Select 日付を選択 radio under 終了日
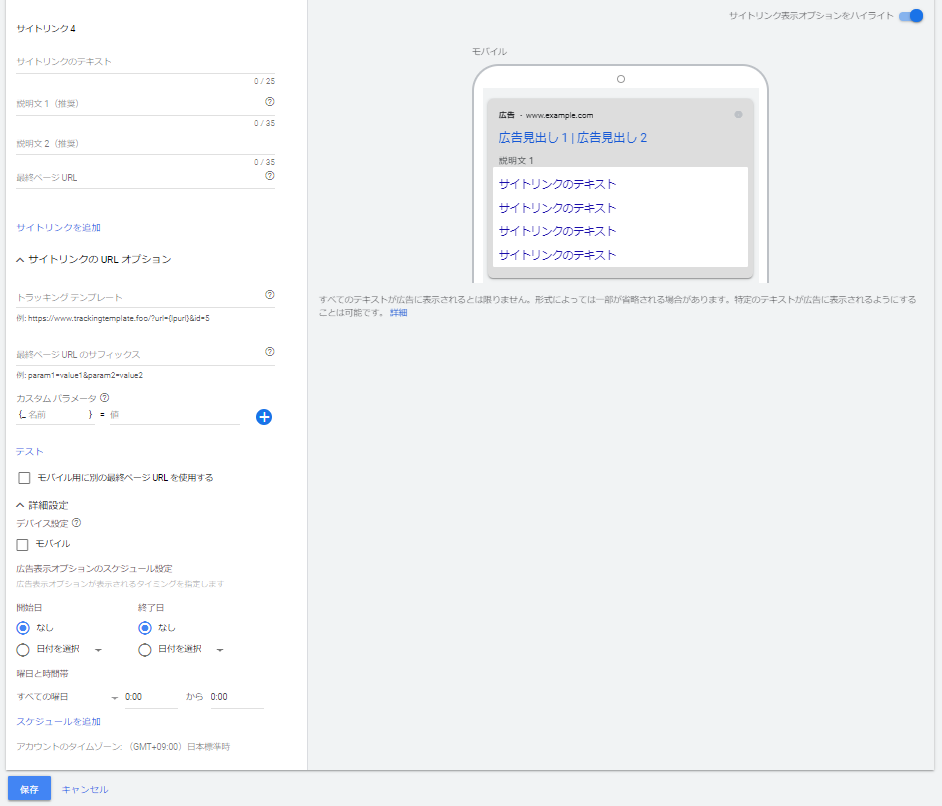 point(145,650)
